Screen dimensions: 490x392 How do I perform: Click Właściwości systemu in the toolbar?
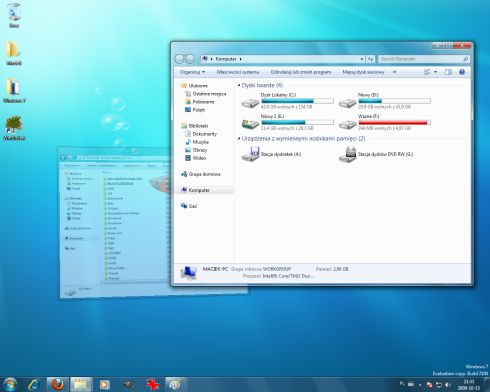(x=238, y=72)
